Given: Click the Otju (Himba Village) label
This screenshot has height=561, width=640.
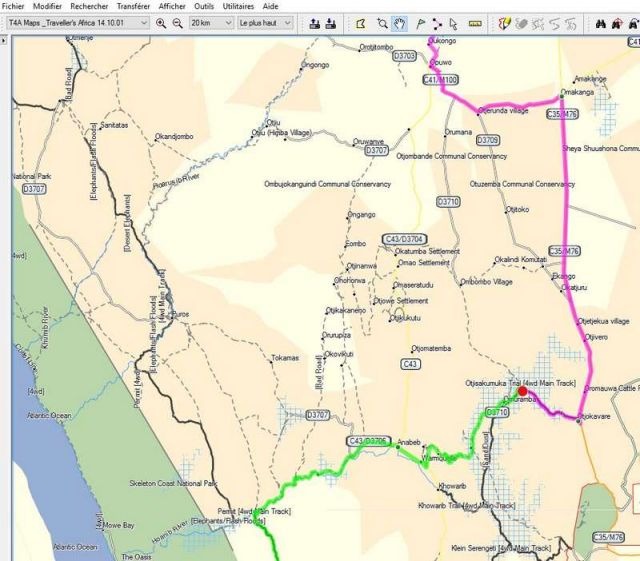Looking at the screenshot, I should 282,133.
